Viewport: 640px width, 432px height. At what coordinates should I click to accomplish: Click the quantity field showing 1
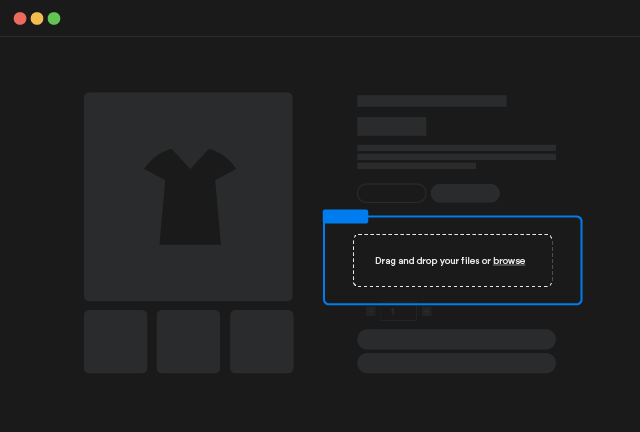pos(397,311)
